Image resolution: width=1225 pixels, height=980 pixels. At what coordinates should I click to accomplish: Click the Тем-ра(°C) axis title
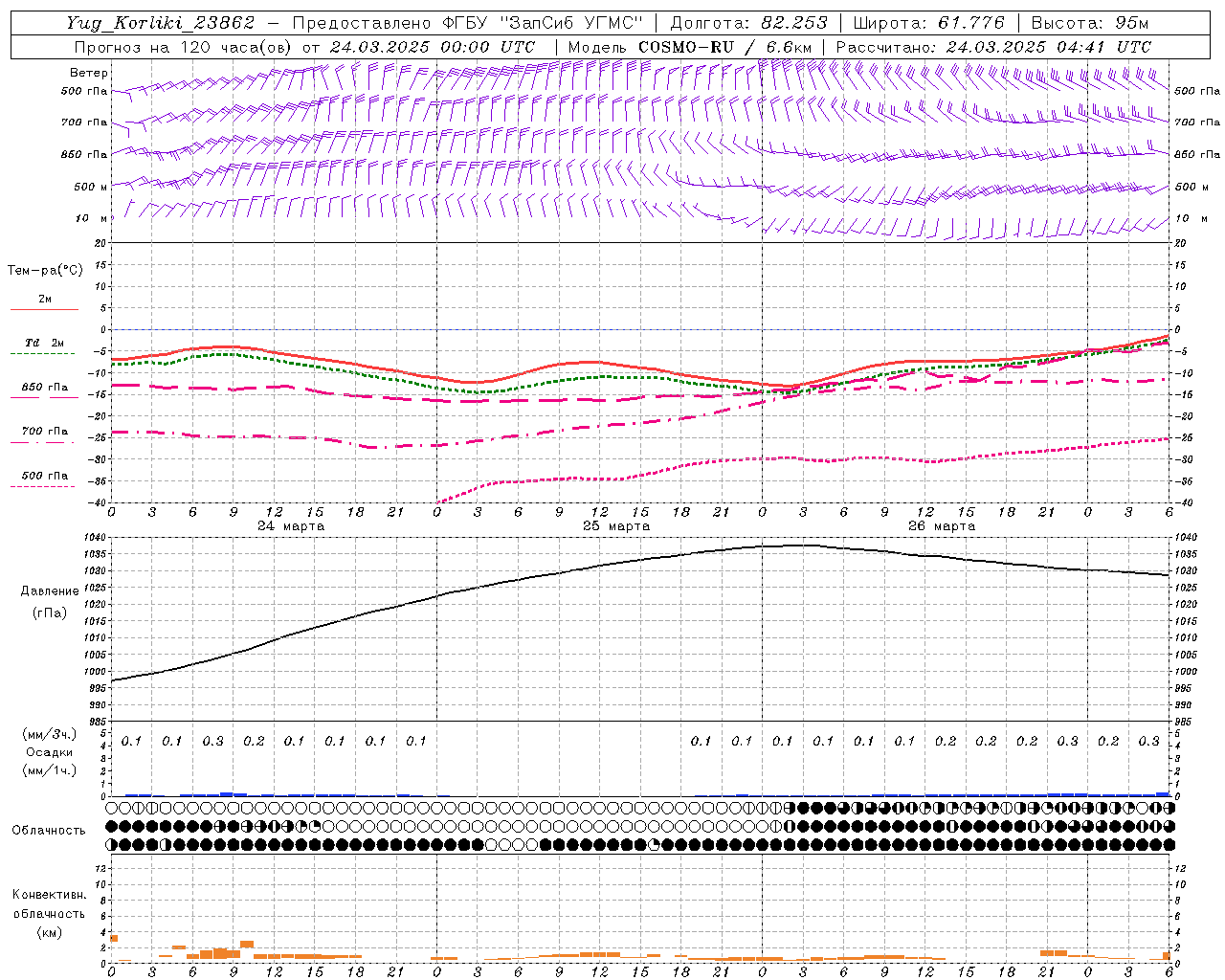tap(45, 271)
